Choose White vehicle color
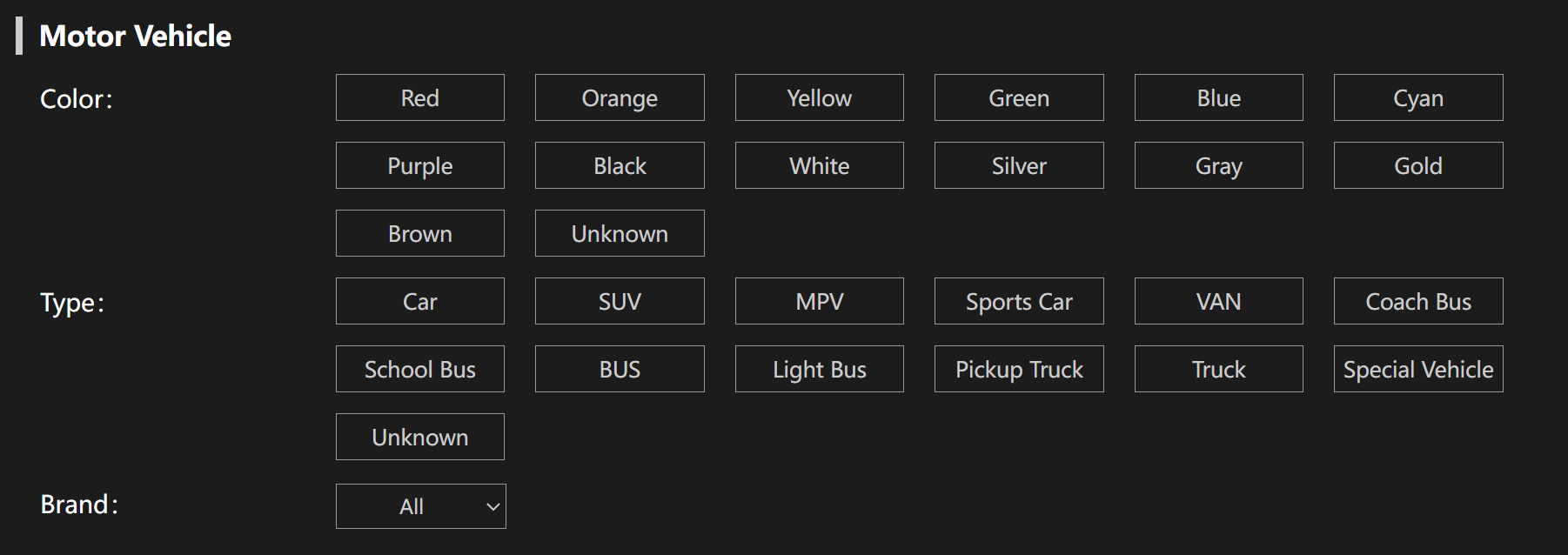 point(820,165)
